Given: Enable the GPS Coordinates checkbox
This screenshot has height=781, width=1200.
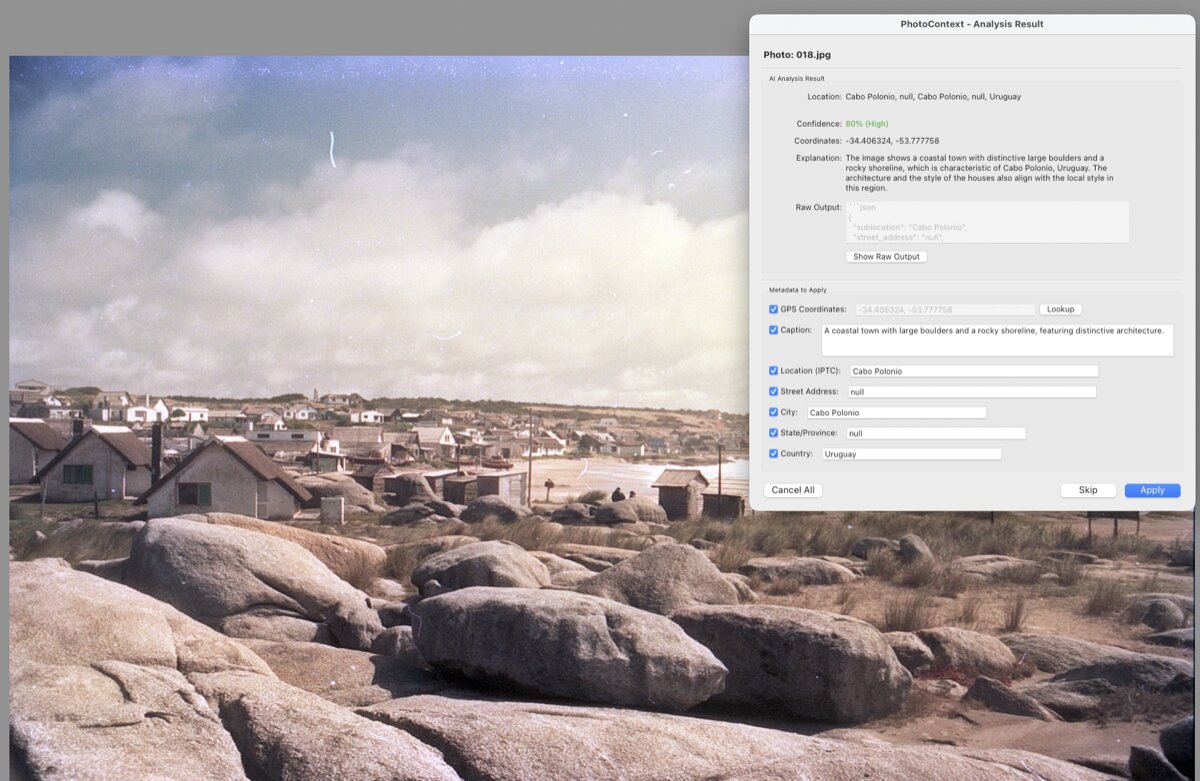Looking at the screenshot, I should tap(772, 309).
